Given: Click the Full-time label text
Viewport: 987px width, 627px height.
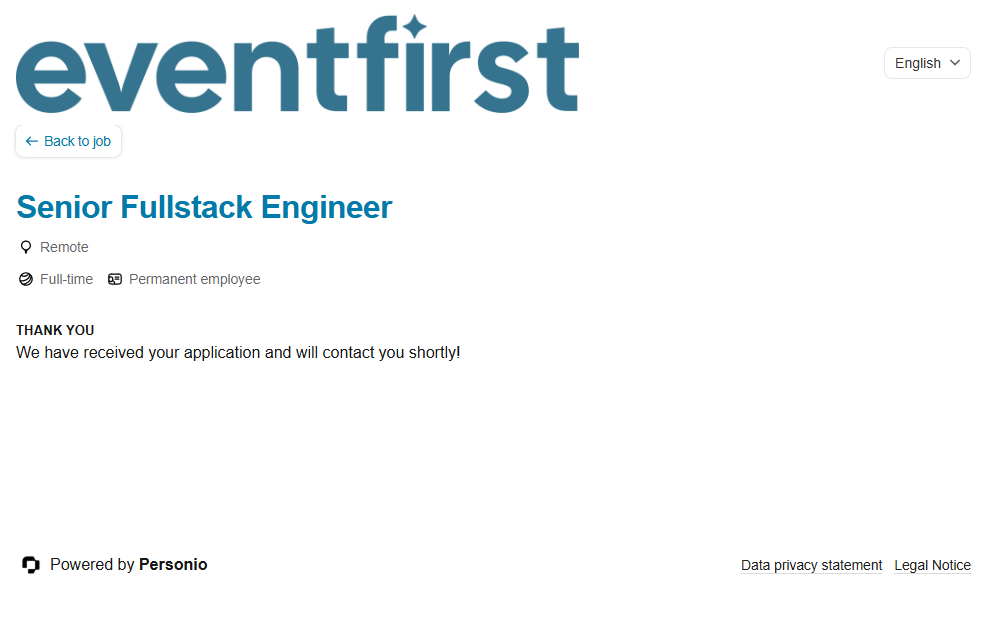Looking at the screenshot, I should [66, 279].
